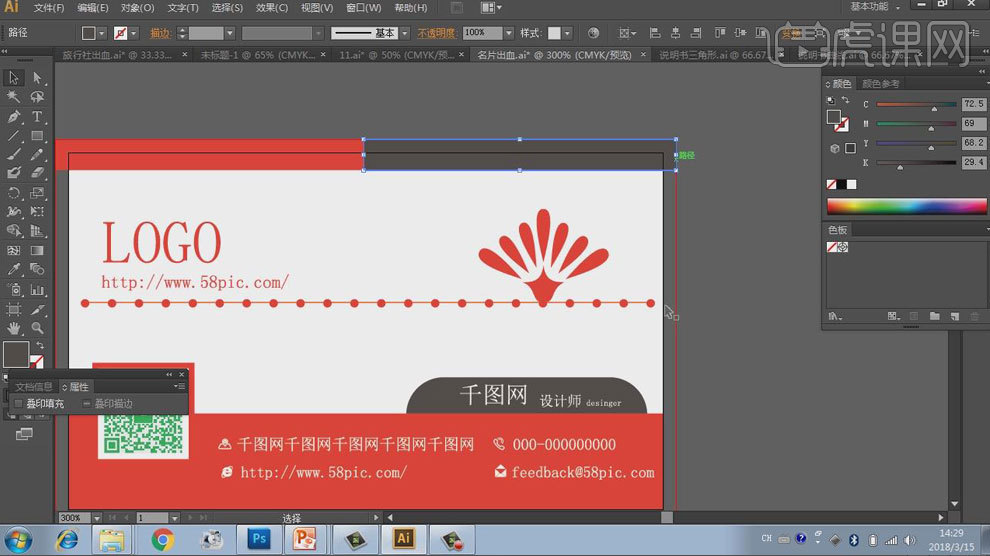This screenshot has width=990, height=556.
Task: Select the Hand tool
Action: click(13, 328)
